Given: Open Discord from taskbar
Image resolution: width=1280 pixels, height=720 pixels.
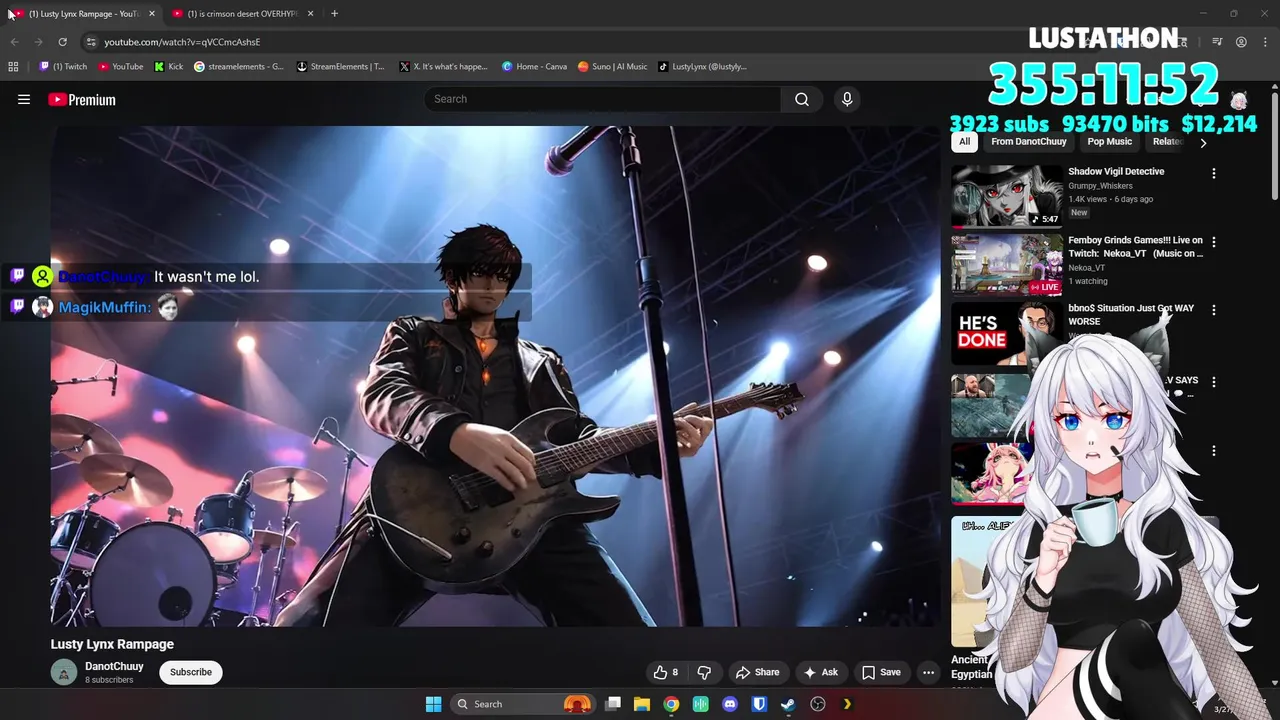Looking at the screenshot, I should [x=730, y=704].
